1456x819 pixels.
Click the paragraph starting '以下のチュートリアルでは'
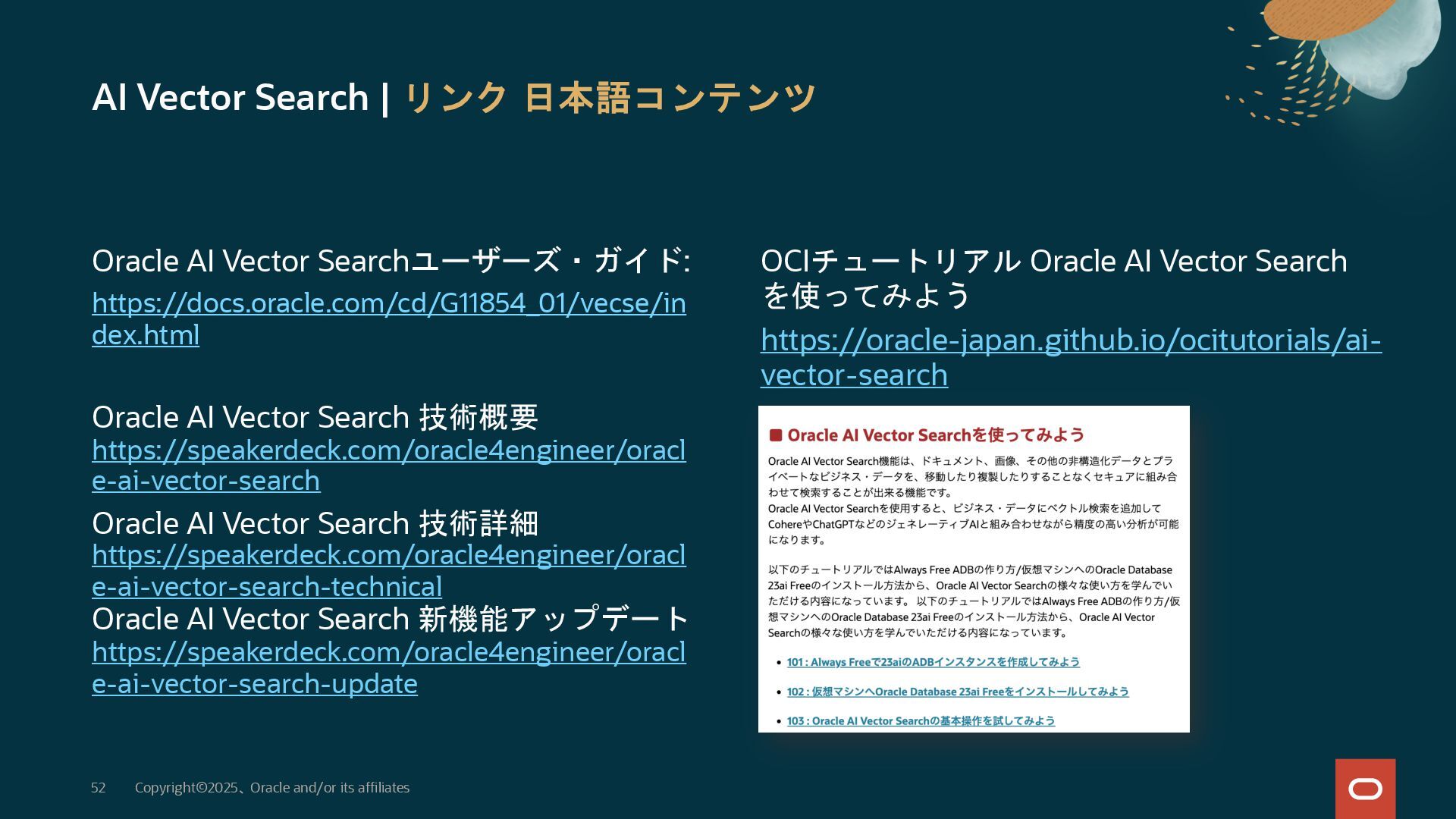pos(974,601)
